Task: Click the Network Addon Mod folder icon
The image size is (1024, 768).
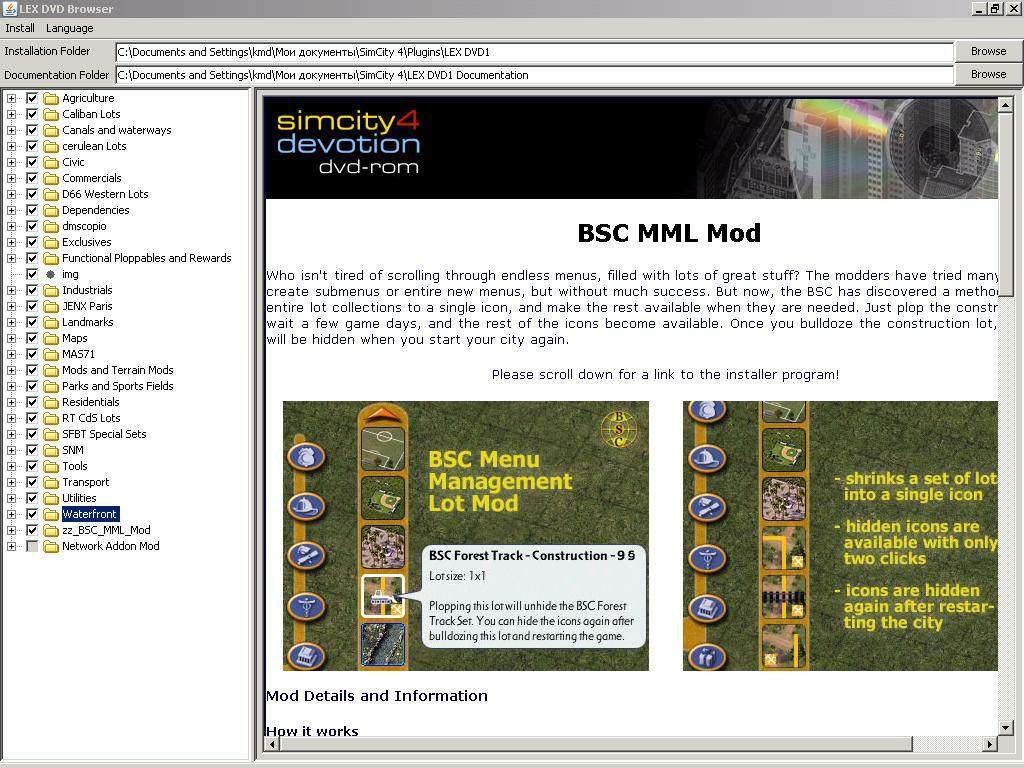Action: coord(50,546)
